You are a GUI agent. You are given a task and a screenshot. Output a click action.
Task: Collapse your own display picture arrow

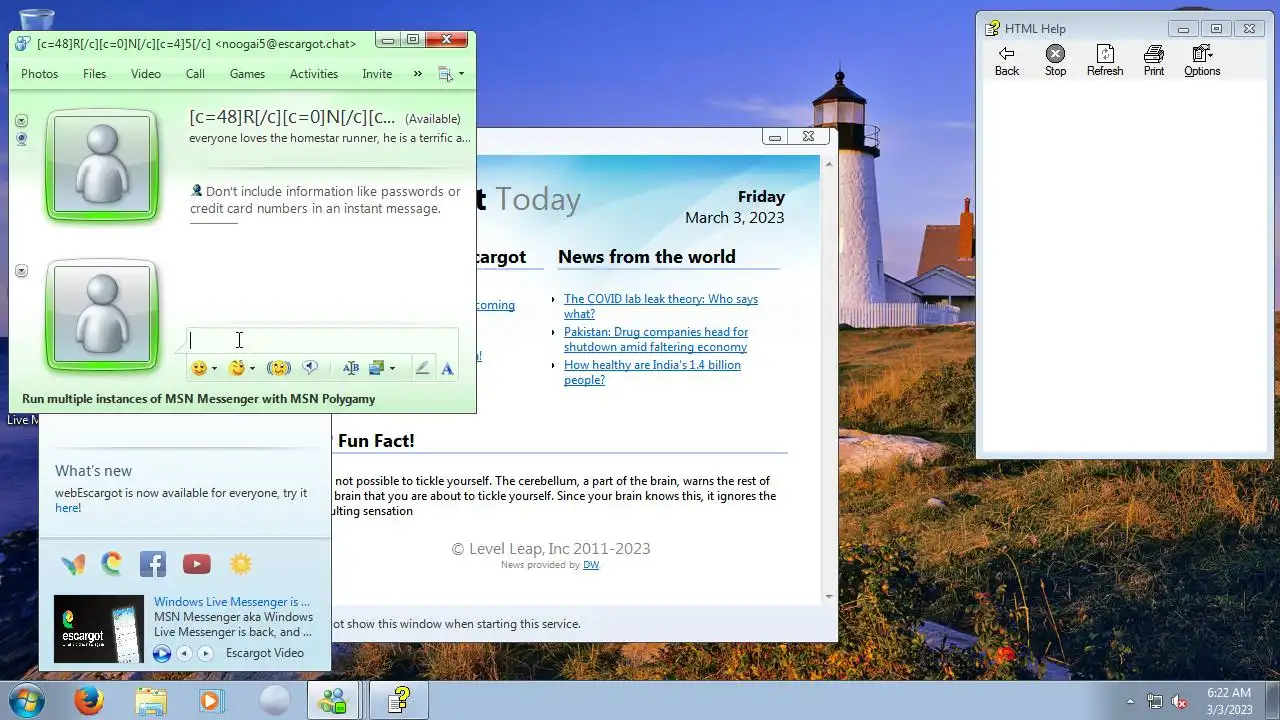[21, 271]
